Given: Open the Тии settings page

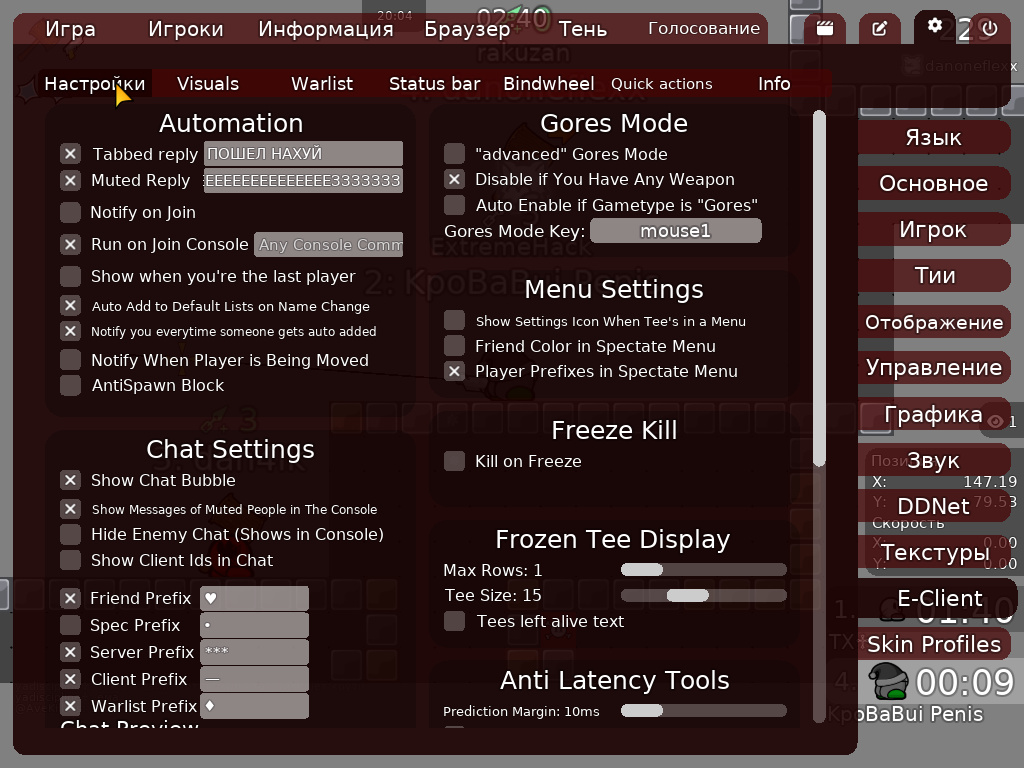Looking at the screenshot, I should click(934, 276).
